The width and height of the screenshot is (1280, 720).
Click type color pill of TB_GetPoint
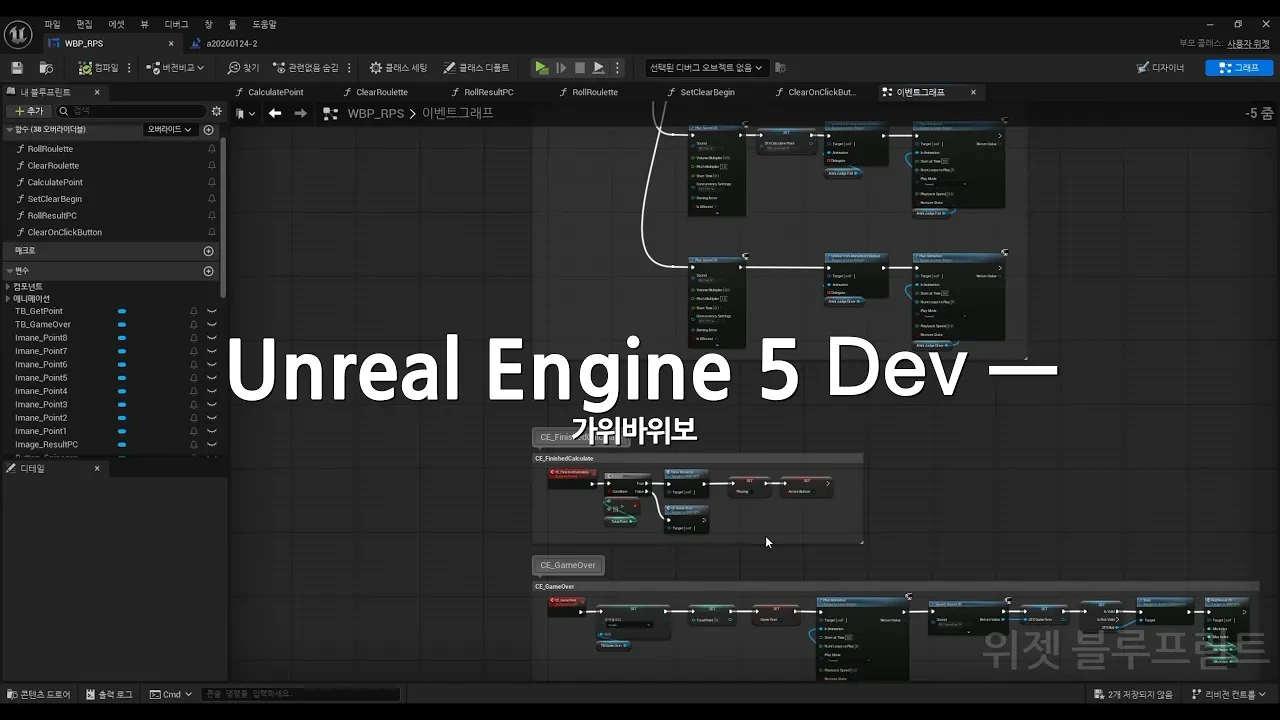(122, 311)
